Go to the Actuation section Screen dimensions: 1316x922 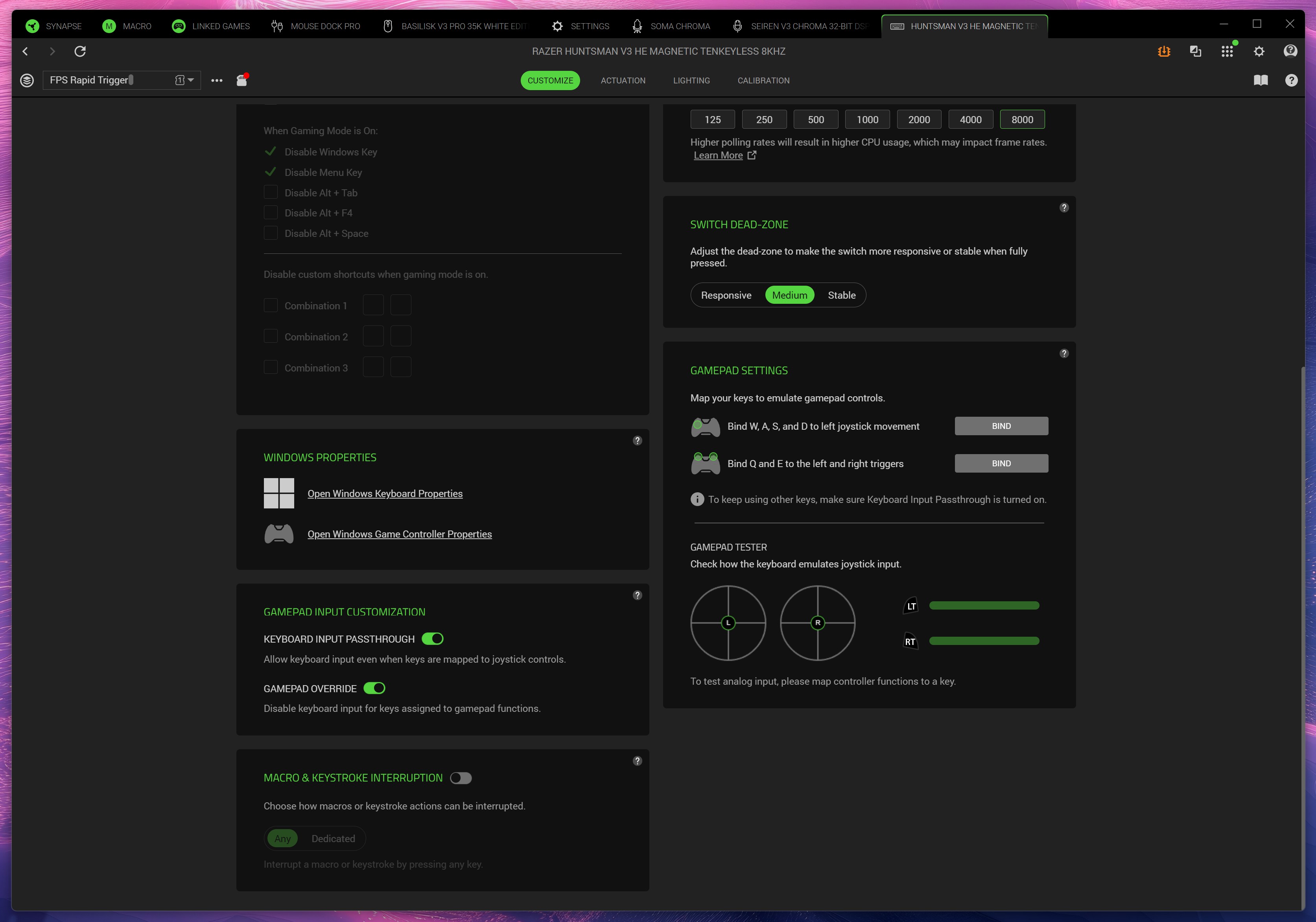point(623,80)
